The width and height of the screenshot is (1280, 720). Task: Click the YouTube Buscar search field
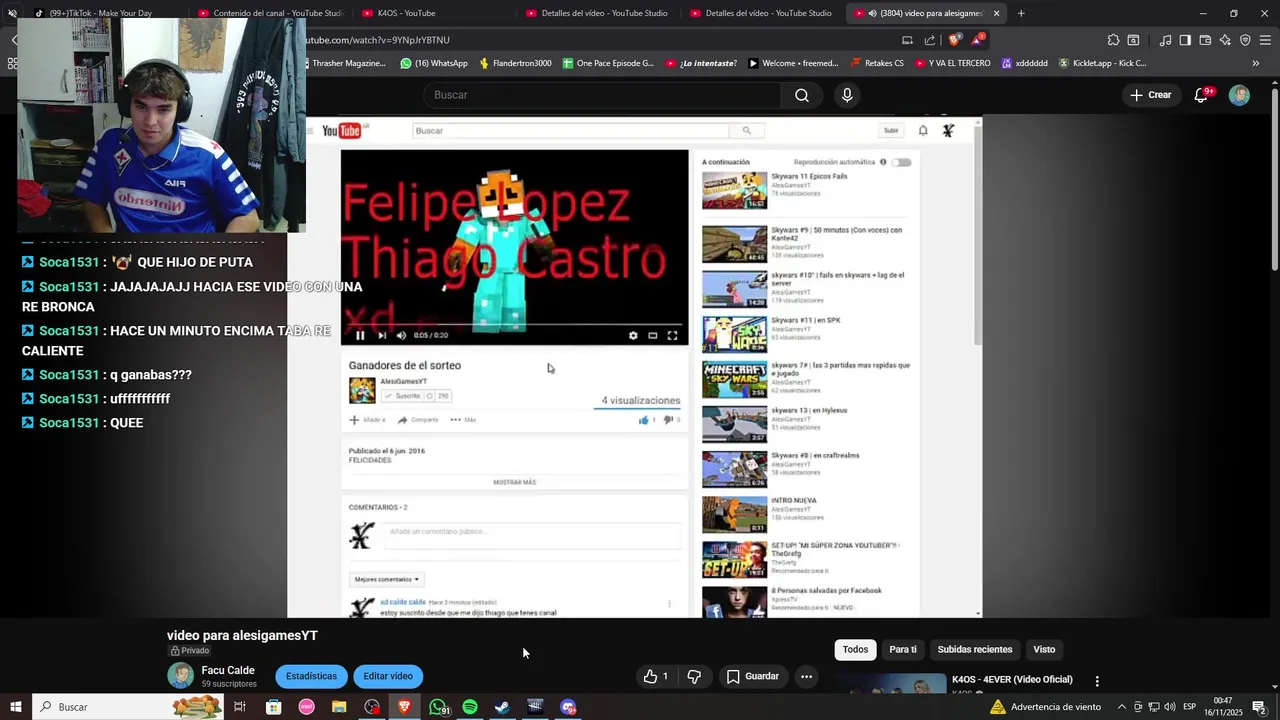click(602, 95)
